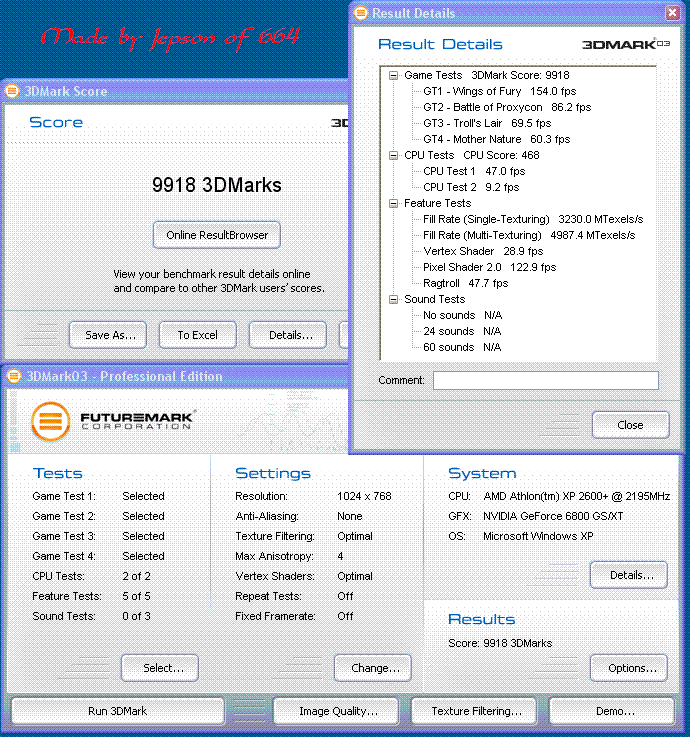
Task: Click the 3DMARK03 logo in Result Details
Action: (x=626, y=44)
